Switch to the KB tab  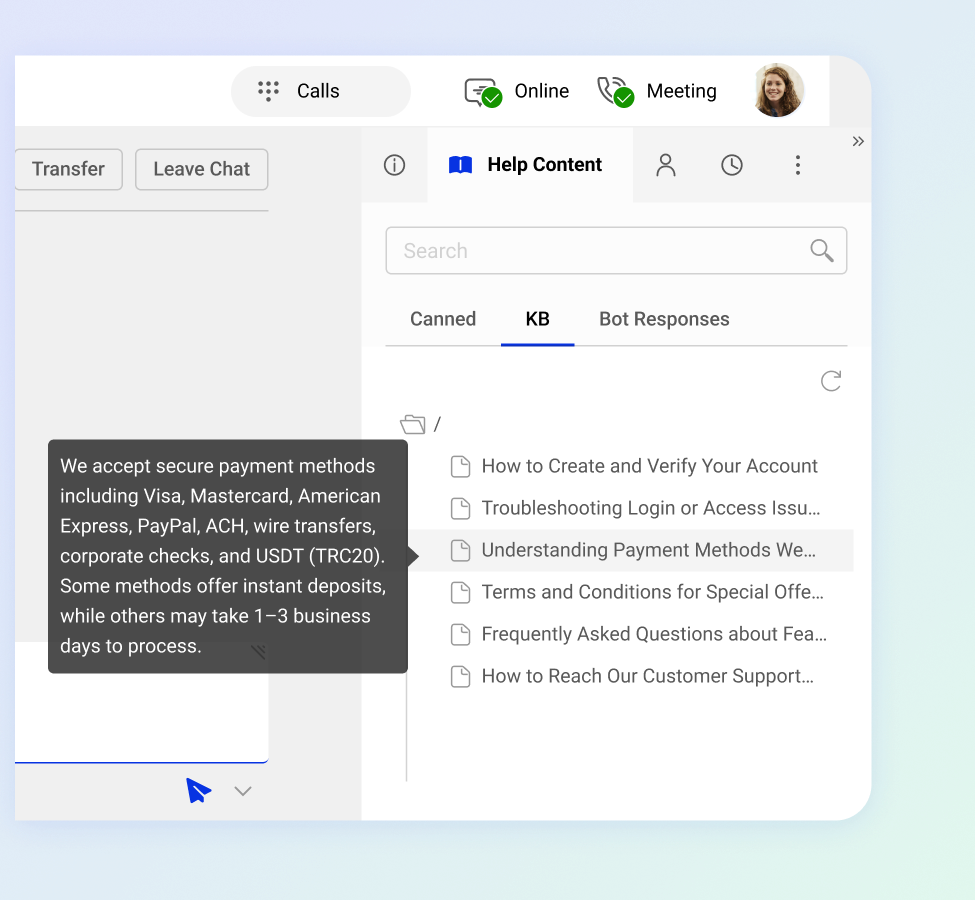click(x=537, y=319)
